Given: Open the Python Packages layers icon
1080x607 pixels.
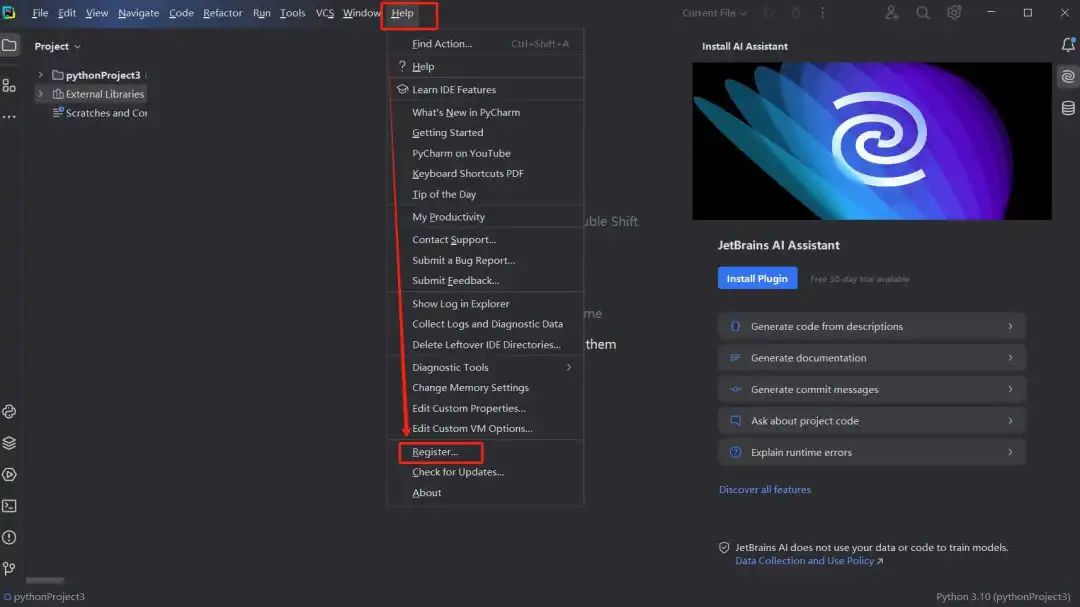Looking at the screenshot, I should [x=9, y=443].
